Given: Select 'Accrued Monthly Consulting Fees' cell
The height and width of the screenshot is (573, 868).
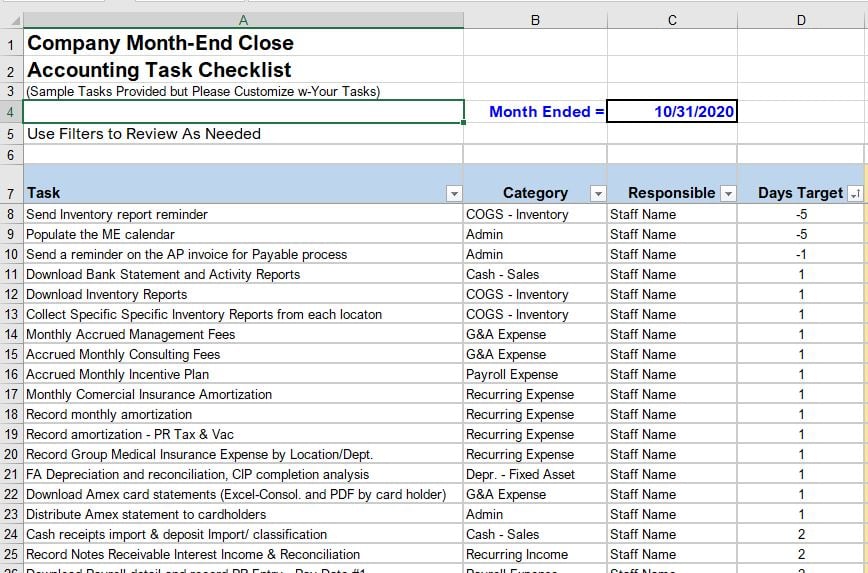Looking at the screenshot, I should pos(243,354).
